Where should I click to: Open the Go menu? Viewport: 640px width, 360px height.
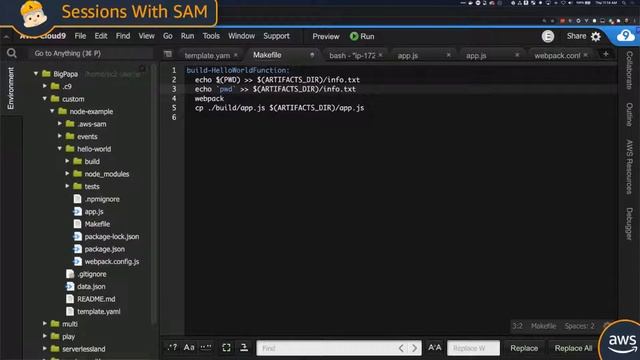pyautogui.click(x=167, y=36)
